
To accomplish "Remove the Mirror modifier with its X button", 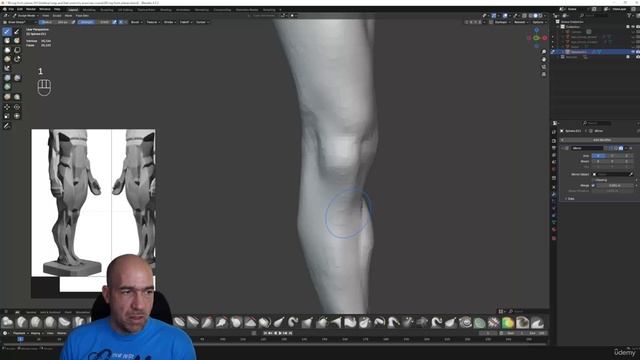I will [x=631, y=148].
